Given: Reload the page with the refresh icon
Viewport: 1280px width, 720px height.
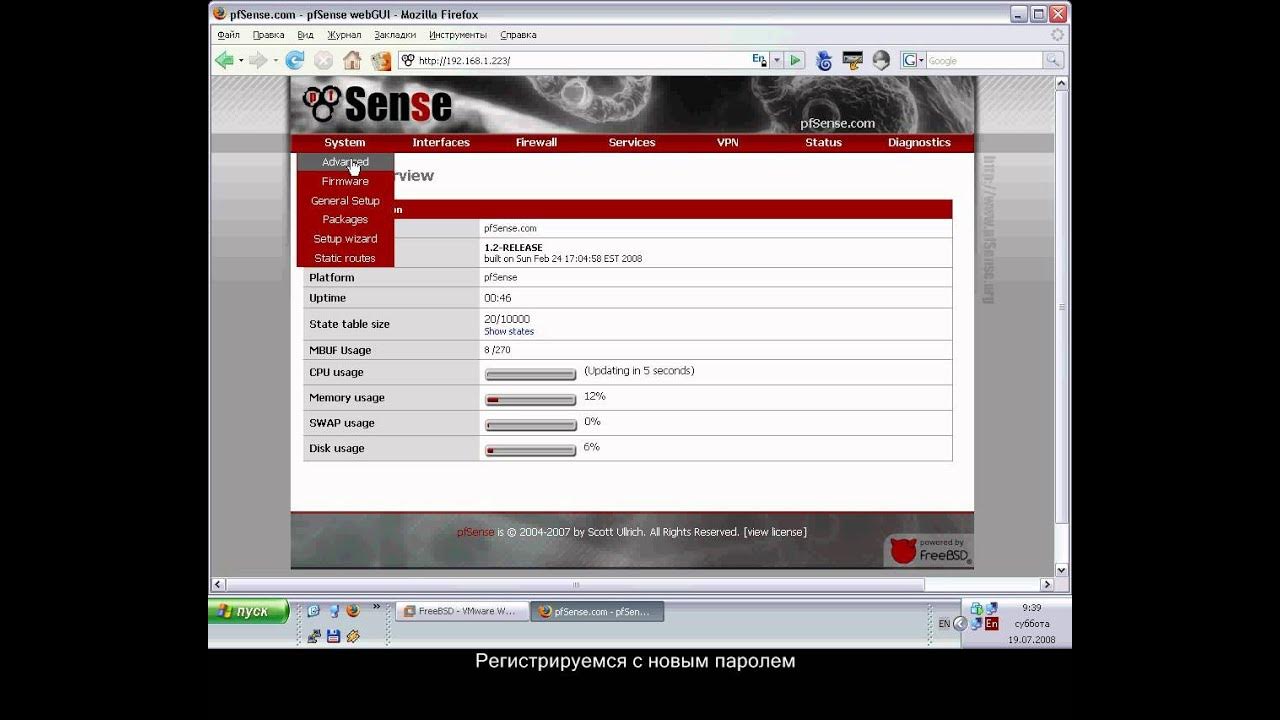Looking at the screenshot, I should [x=295, y=61].
